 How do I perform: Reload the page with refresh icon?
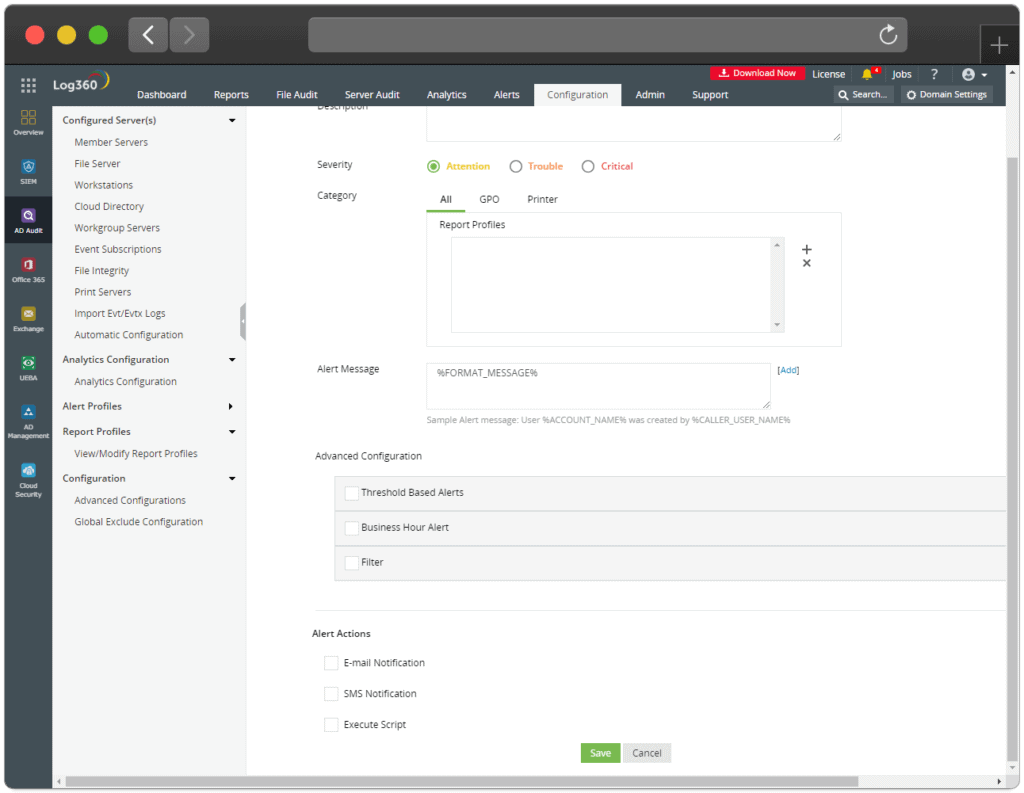pyautogui.click(x=888, y=35)
